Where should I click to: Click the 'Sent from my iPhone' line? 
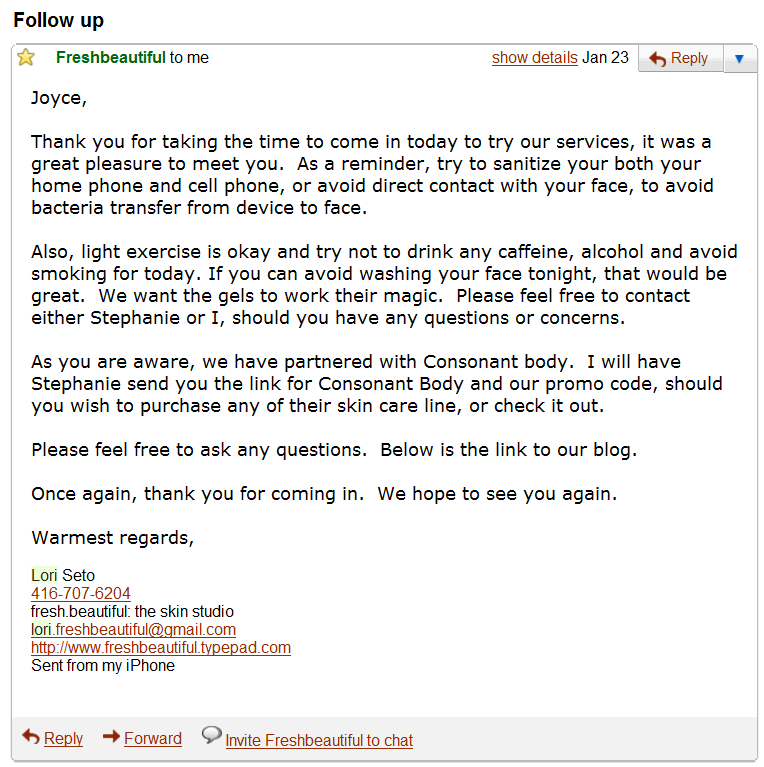point(102,665)
